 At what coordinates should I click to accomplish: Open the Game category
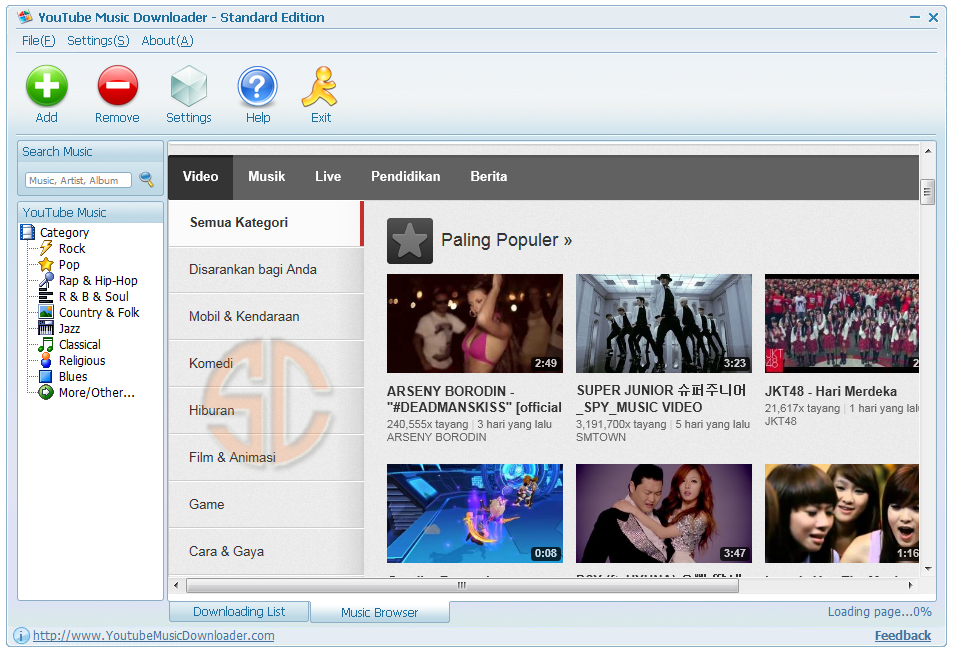[266, 504]
